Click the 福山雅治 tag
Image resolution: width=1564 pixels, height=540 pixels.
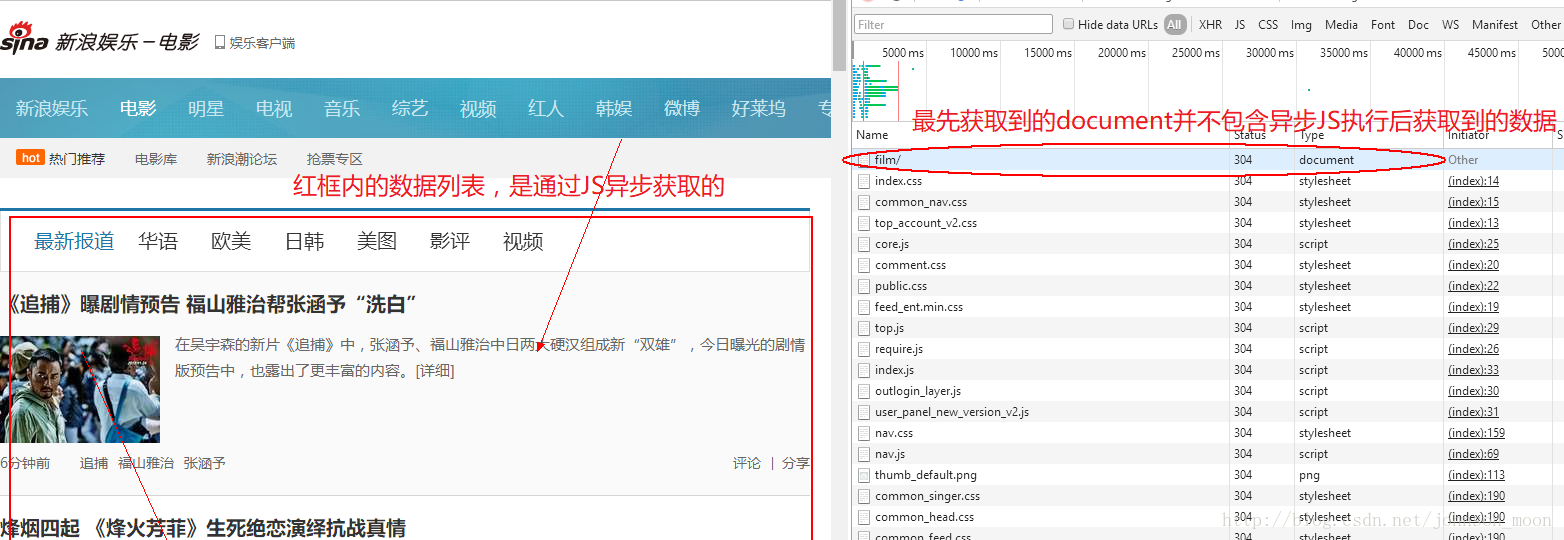tap(146, 463)
